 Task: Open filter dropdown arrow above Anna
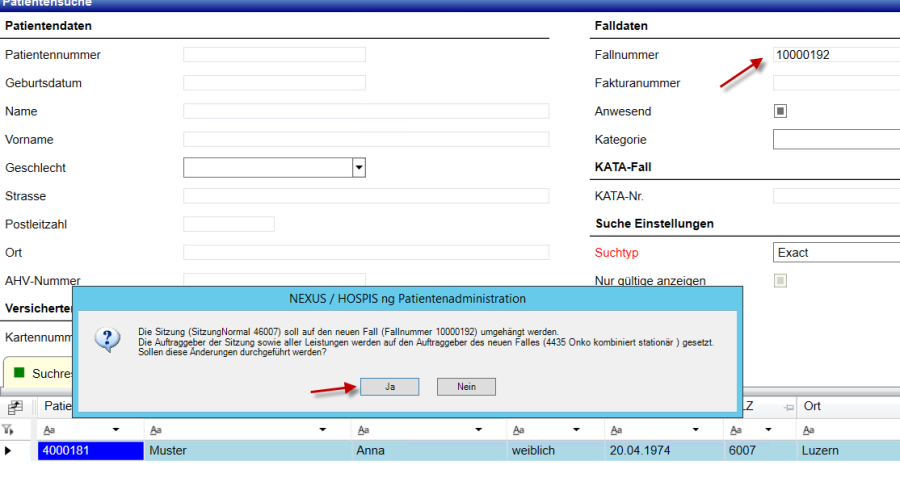coord(478,430)
